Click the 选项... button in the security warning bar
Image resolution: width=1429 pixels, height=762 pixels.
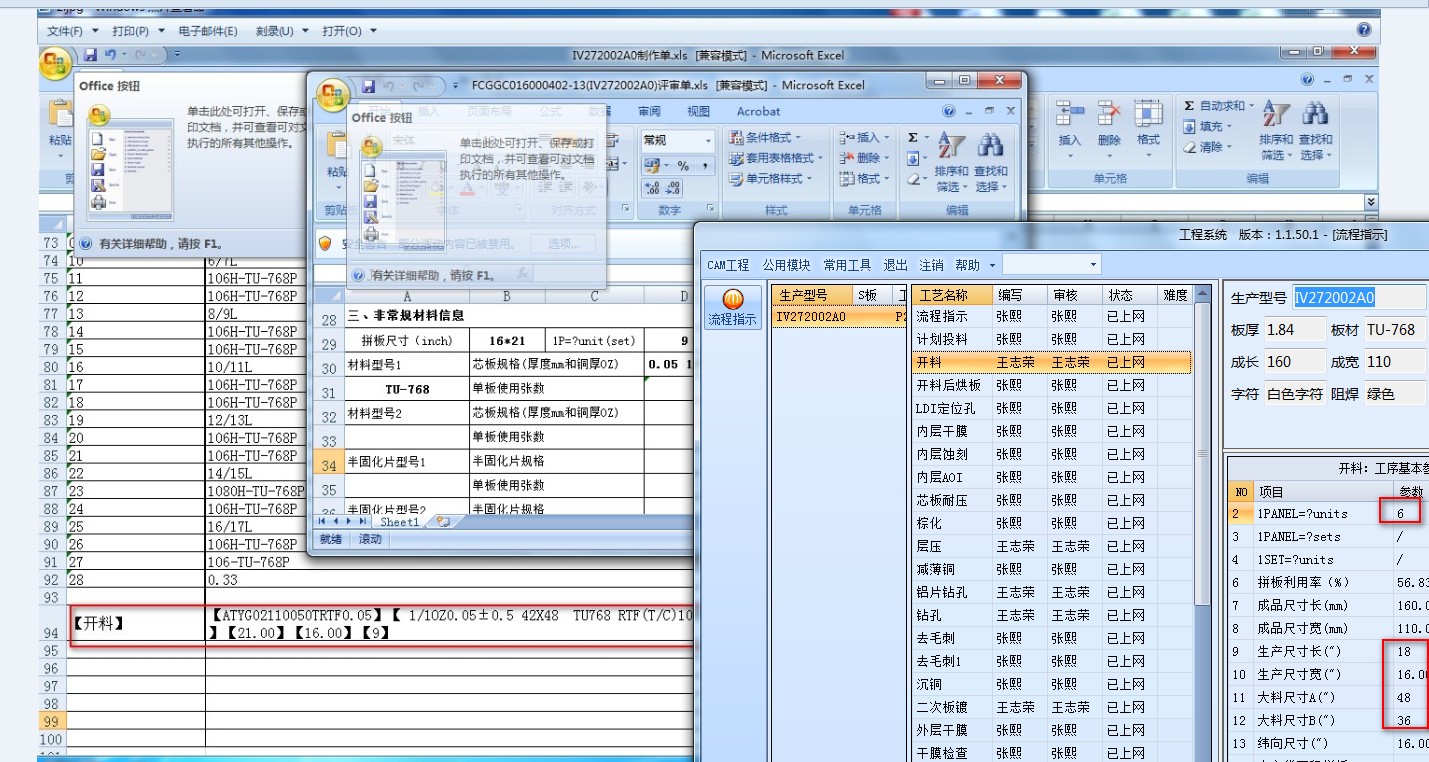[563, 243]
